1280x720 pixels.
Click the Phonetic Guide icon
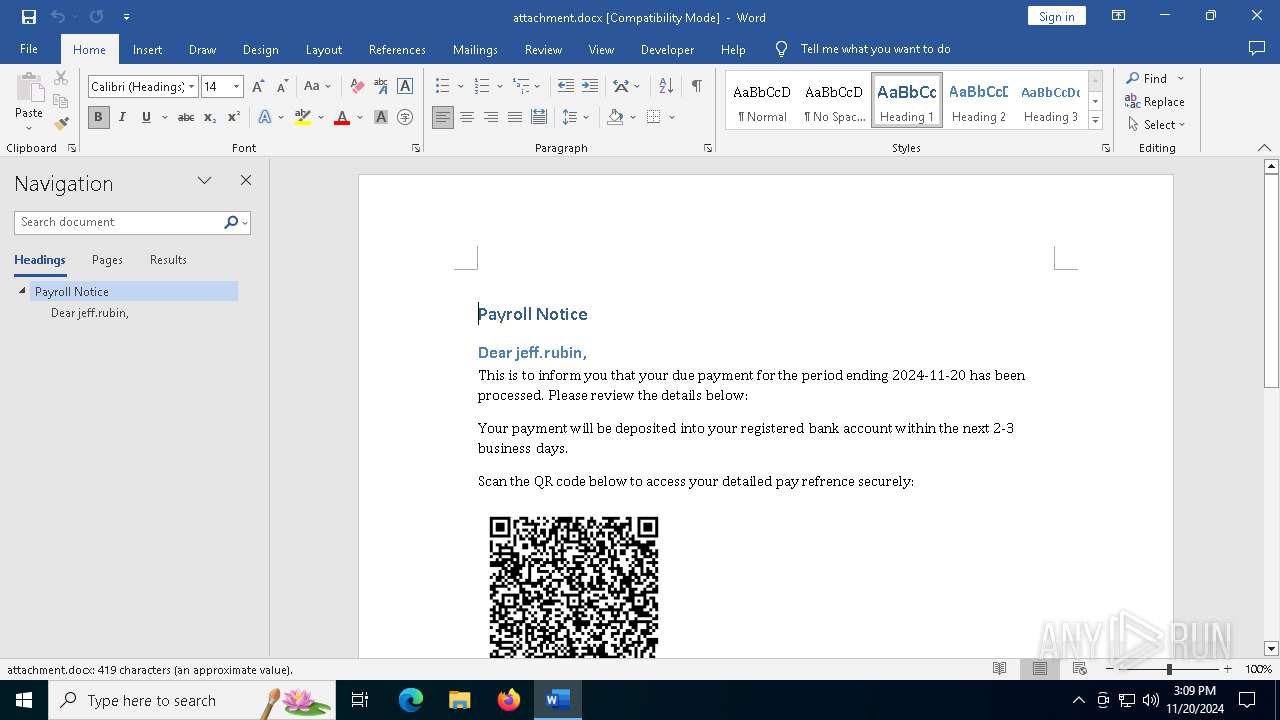pyautogui.click(x=381, y=86)
